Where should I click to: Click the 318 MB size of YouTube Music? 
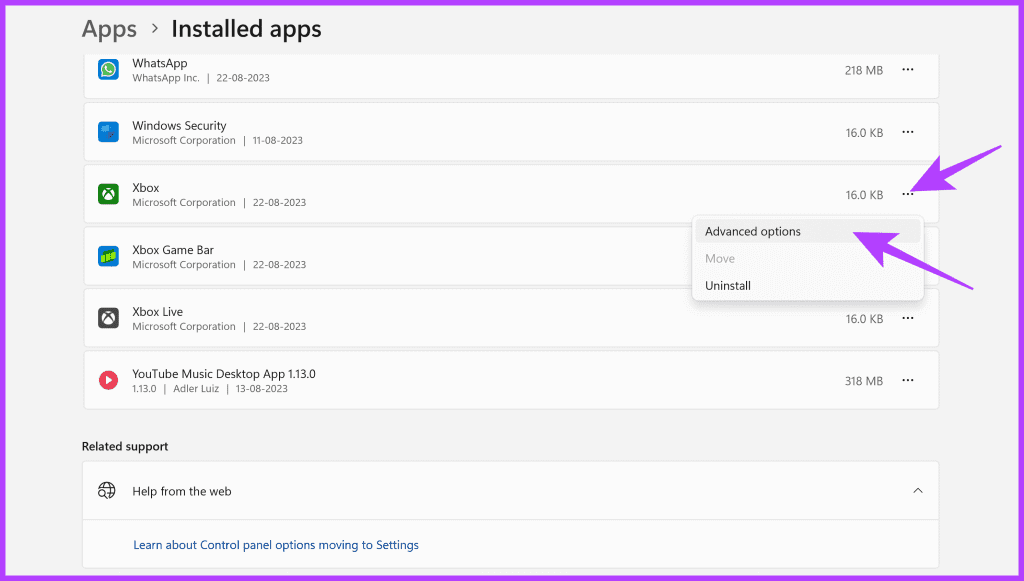863,381
